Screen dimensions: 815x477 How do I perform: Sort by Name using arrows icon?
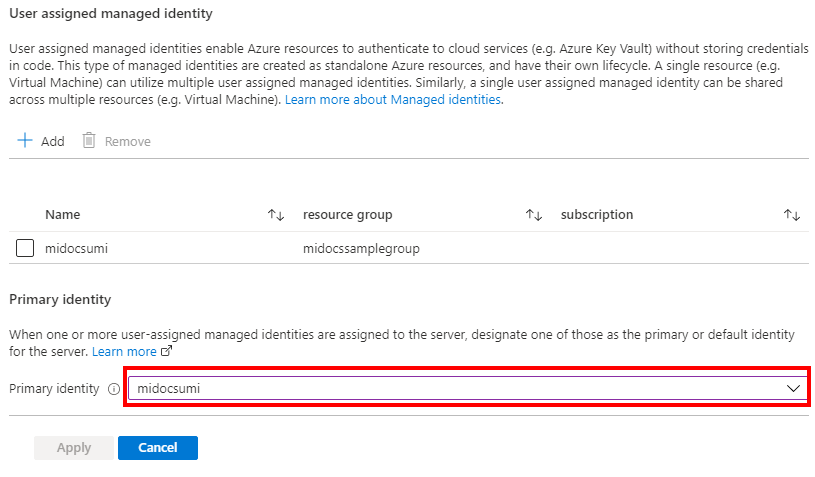tap(276, 215)
